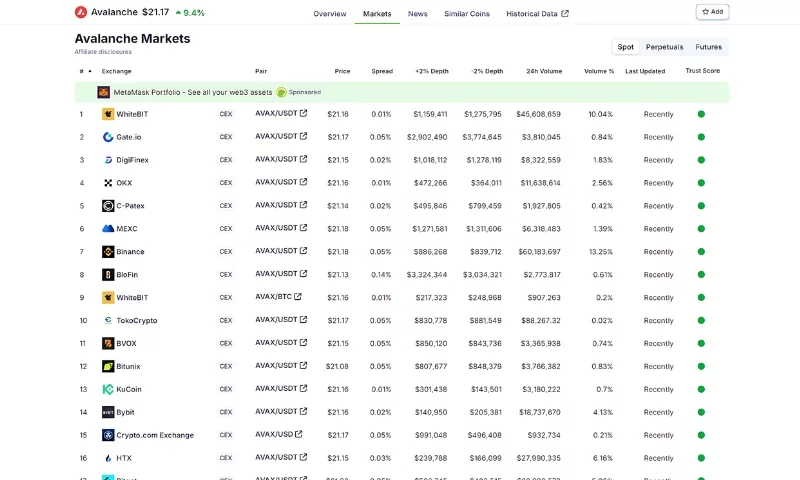Click the KuCoin exchange logo icon
The image size is (800, 480).
pos(108,389)
